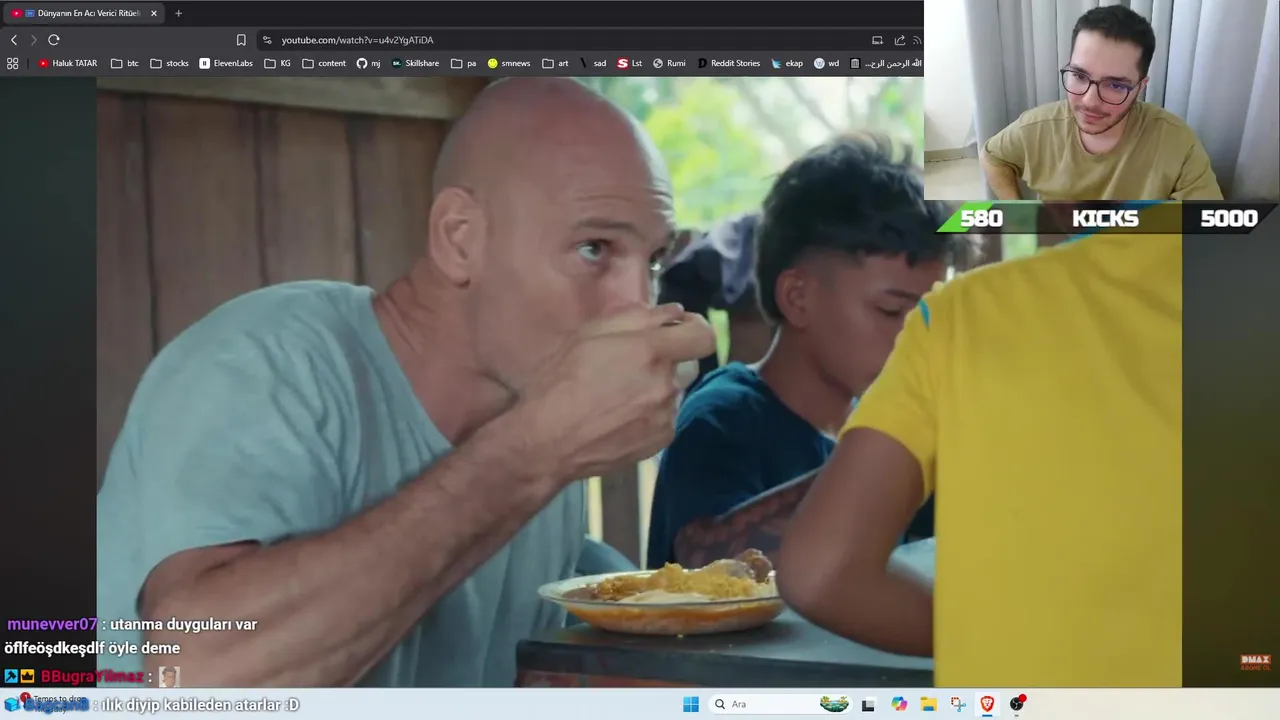1280x720 pixels.
Task: Open the sad bookmark
Action: click(593, 63)
